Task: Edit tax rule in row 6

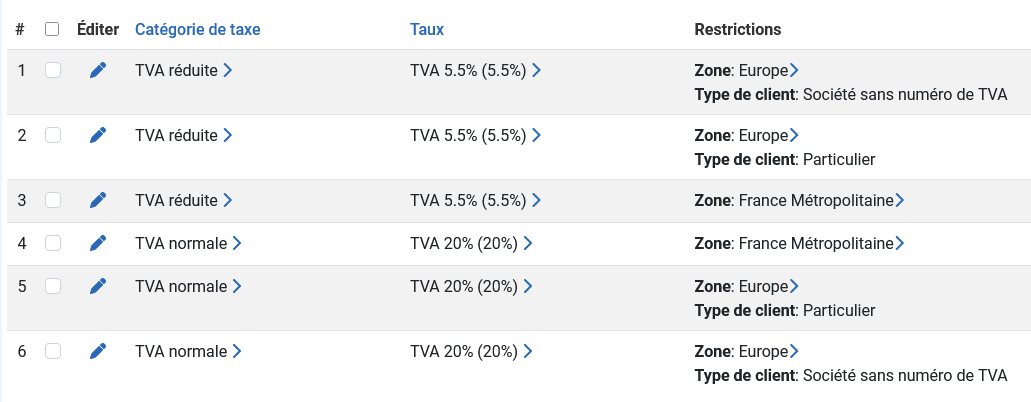Action: click(x=97, y=351)
